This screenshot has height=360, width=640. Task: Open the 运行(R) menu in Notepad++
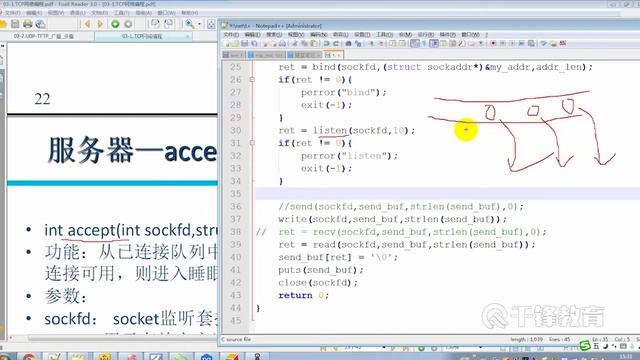[x=426, y=35]
